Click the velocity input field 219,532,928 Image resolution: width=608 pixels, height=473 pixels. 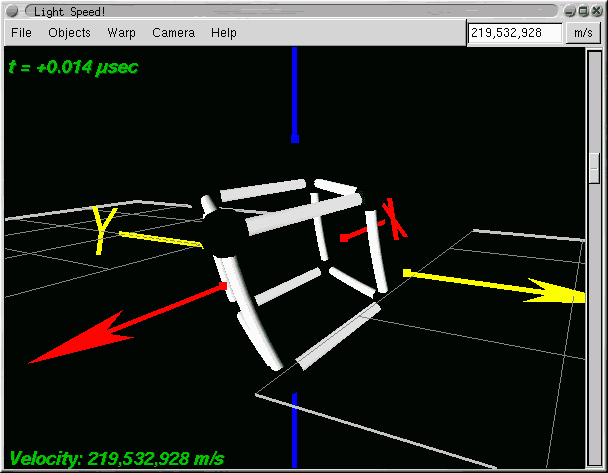(515, 33)
